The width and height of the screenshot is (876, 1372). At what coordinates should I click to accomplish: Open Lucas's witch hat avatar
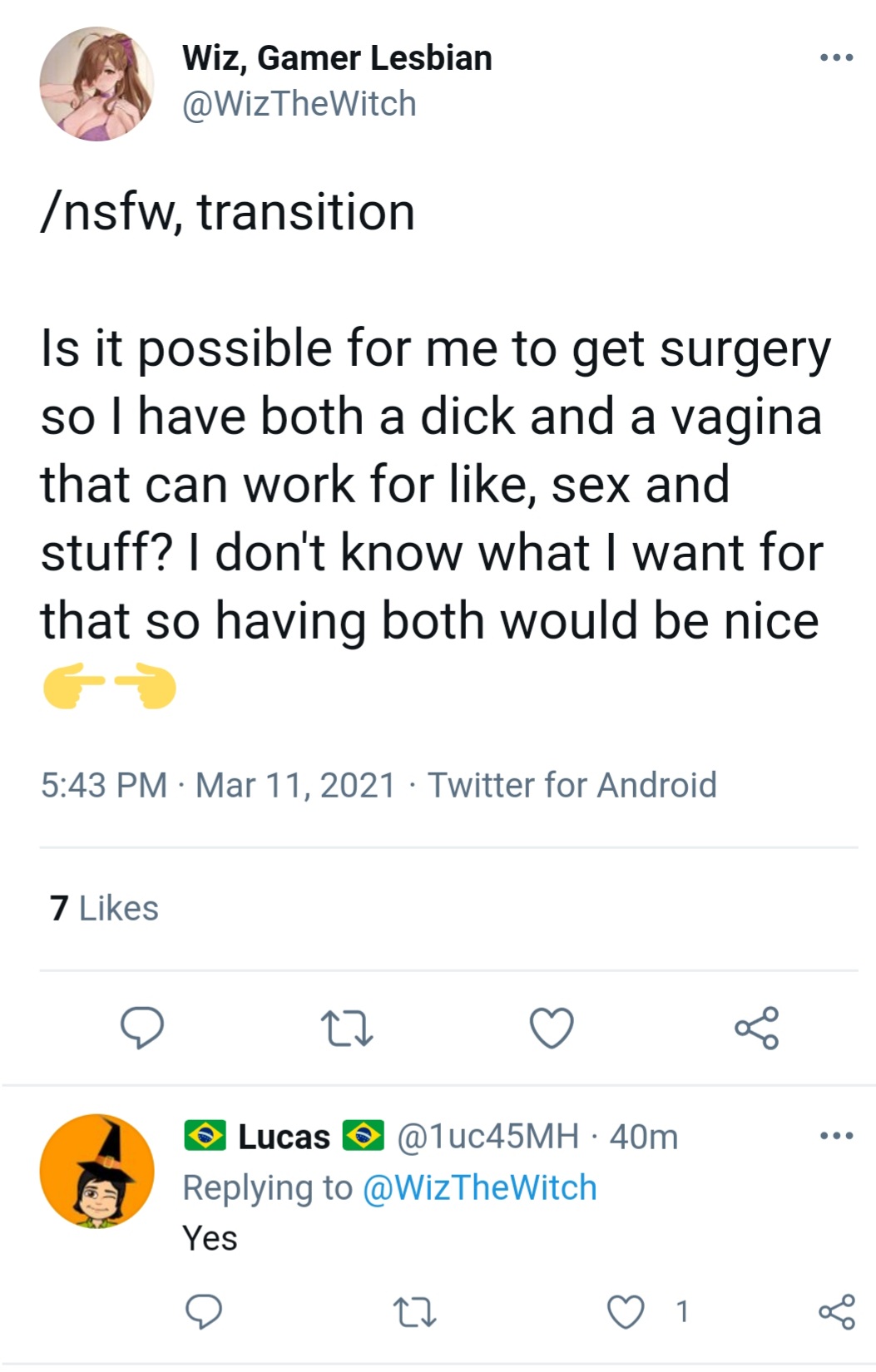click(97, 1171)
